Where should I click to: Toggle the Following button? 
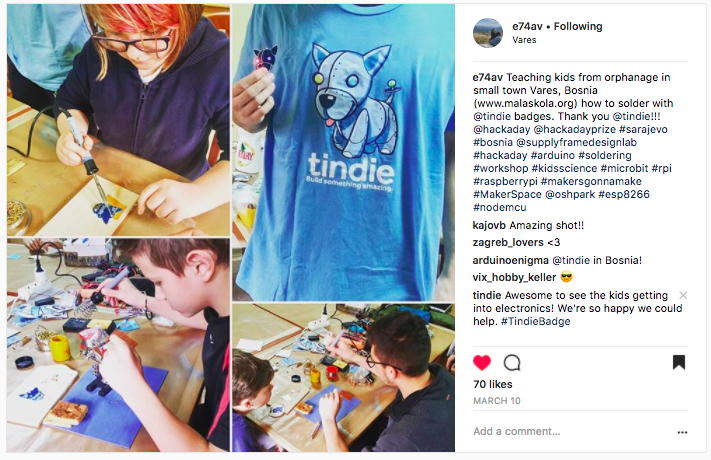tap(578, 26)
